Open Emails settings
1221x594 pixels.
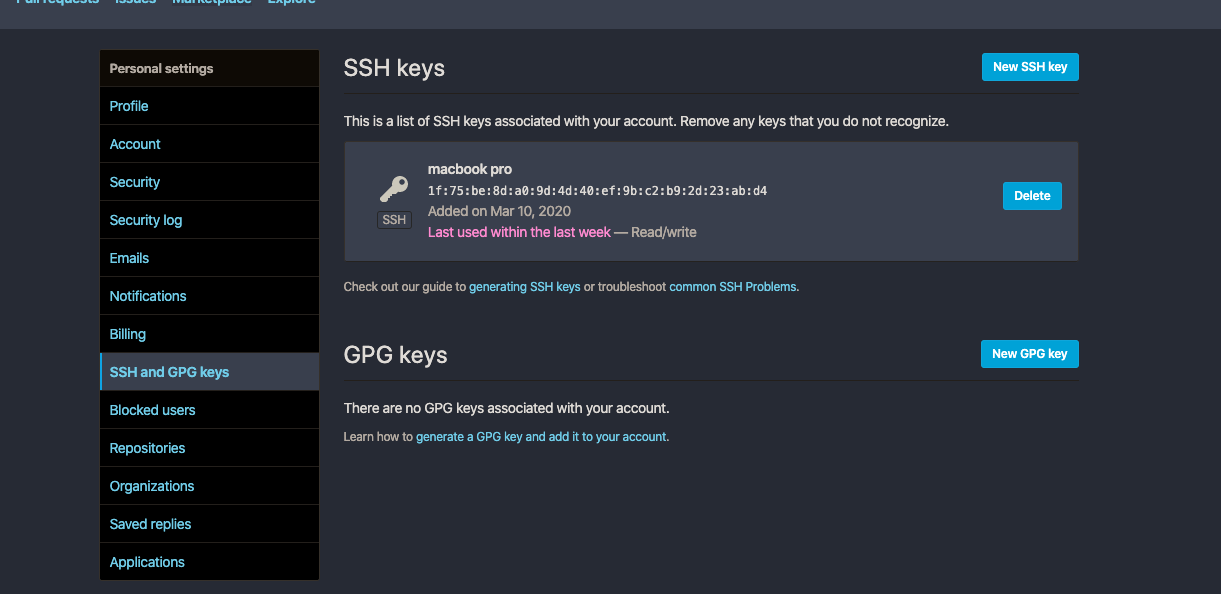pyautogui.click(x=129, y=258)
